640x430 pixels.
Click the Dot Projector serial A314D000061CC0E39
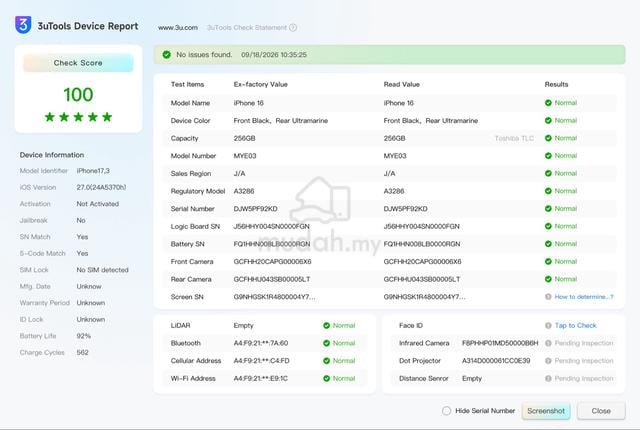pos(496,361)
